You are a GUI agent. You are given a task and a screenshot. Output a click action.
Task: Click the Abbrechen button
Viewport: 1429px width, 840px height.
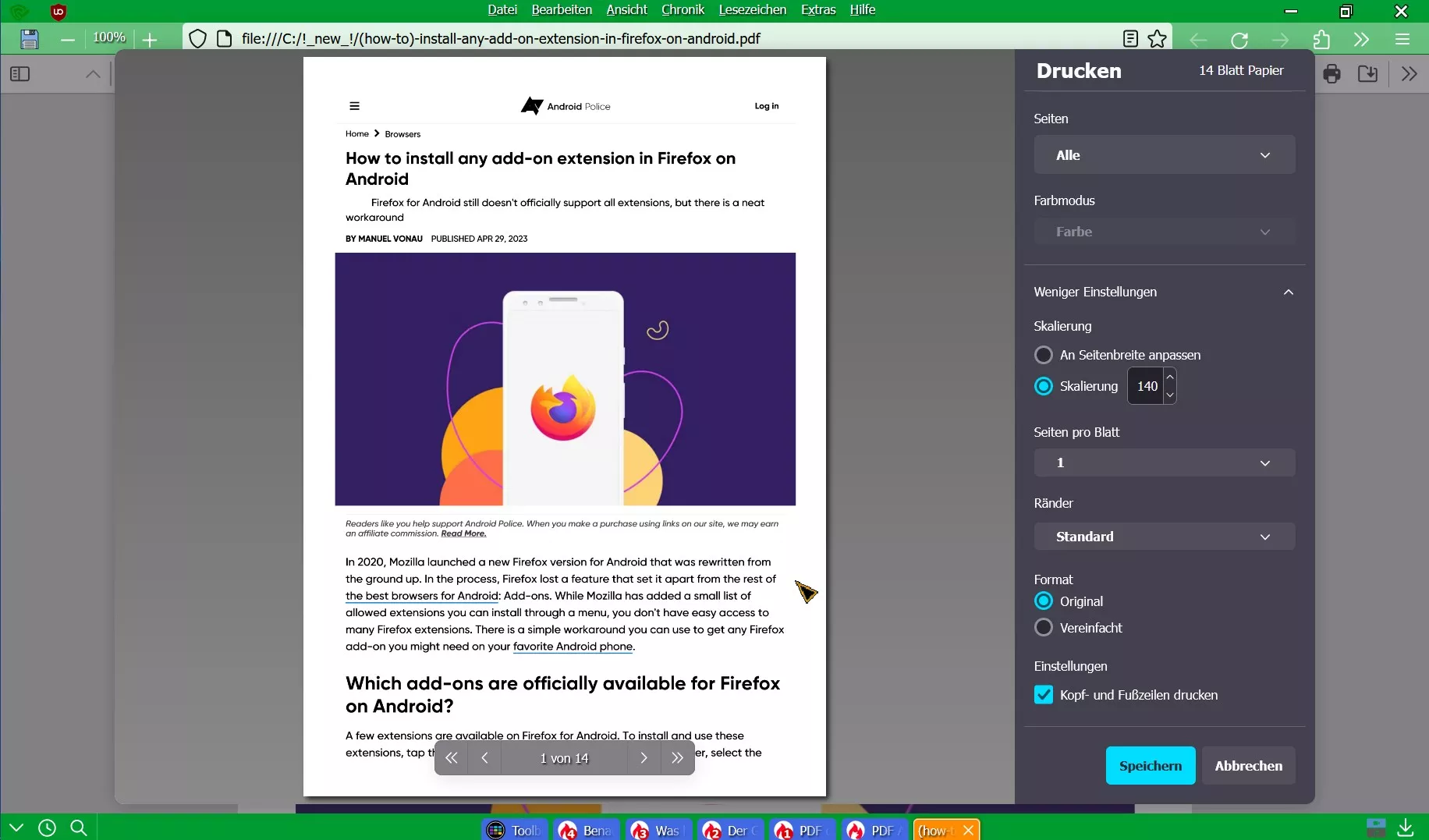pyautogui.click(x=1249, y=766)
